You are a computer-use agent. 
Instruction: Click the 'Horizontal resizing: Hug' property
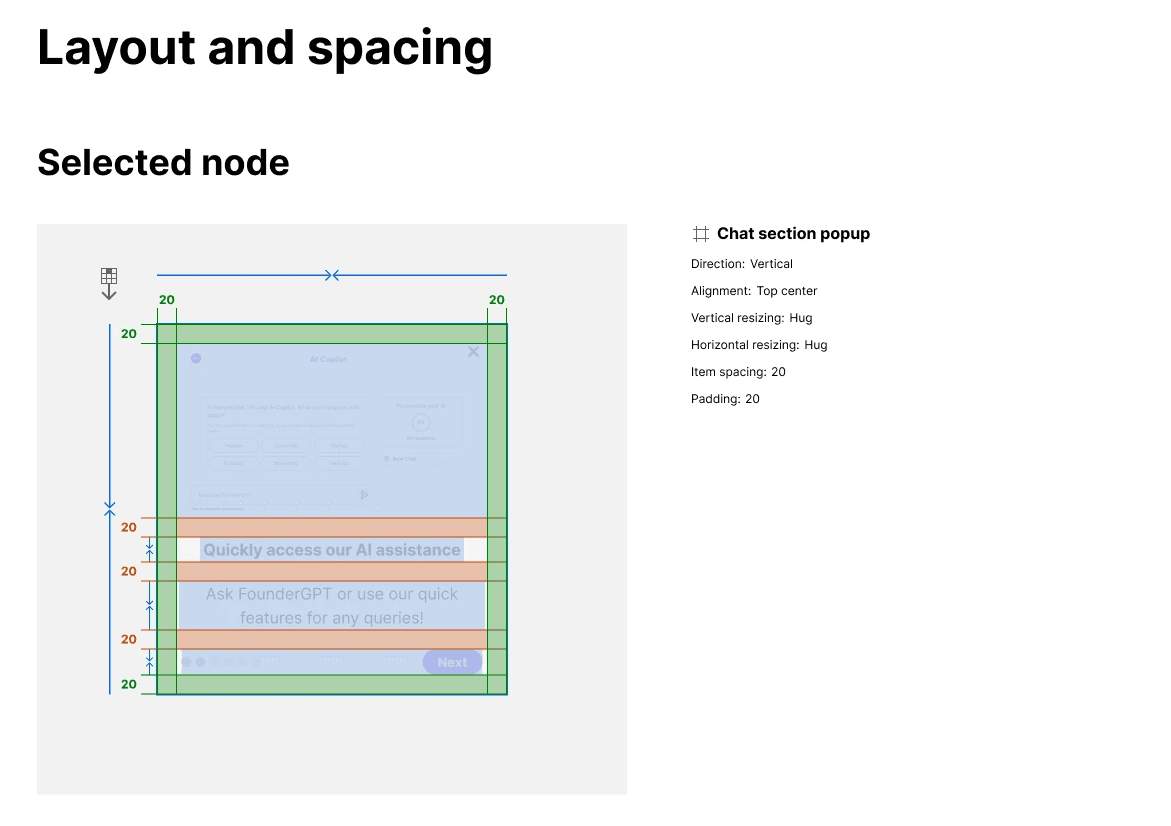point(759,344)
